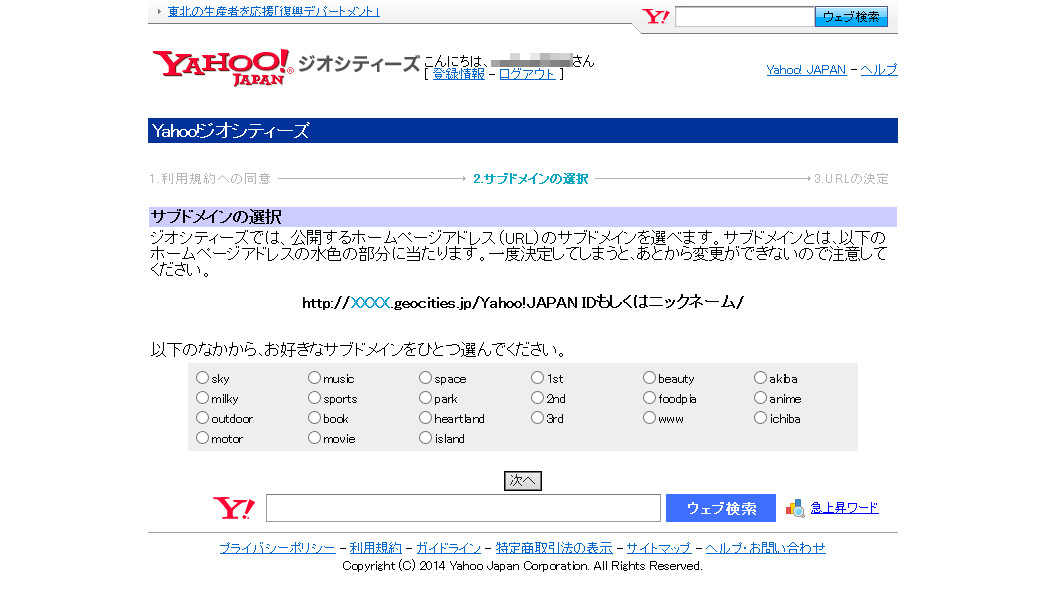The height and width of the screenshot is (603, 1046).
Task: Open the 東北の生産者を応援 link
Action: point(274,11)
